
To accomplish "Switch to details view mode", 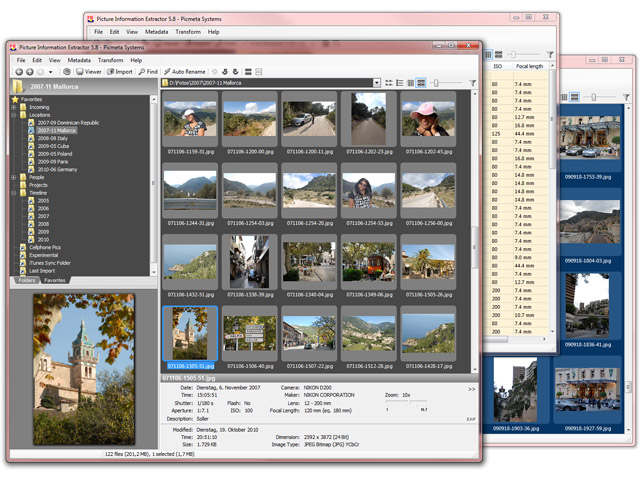I will pyautogui.click(x=410, y=82).
